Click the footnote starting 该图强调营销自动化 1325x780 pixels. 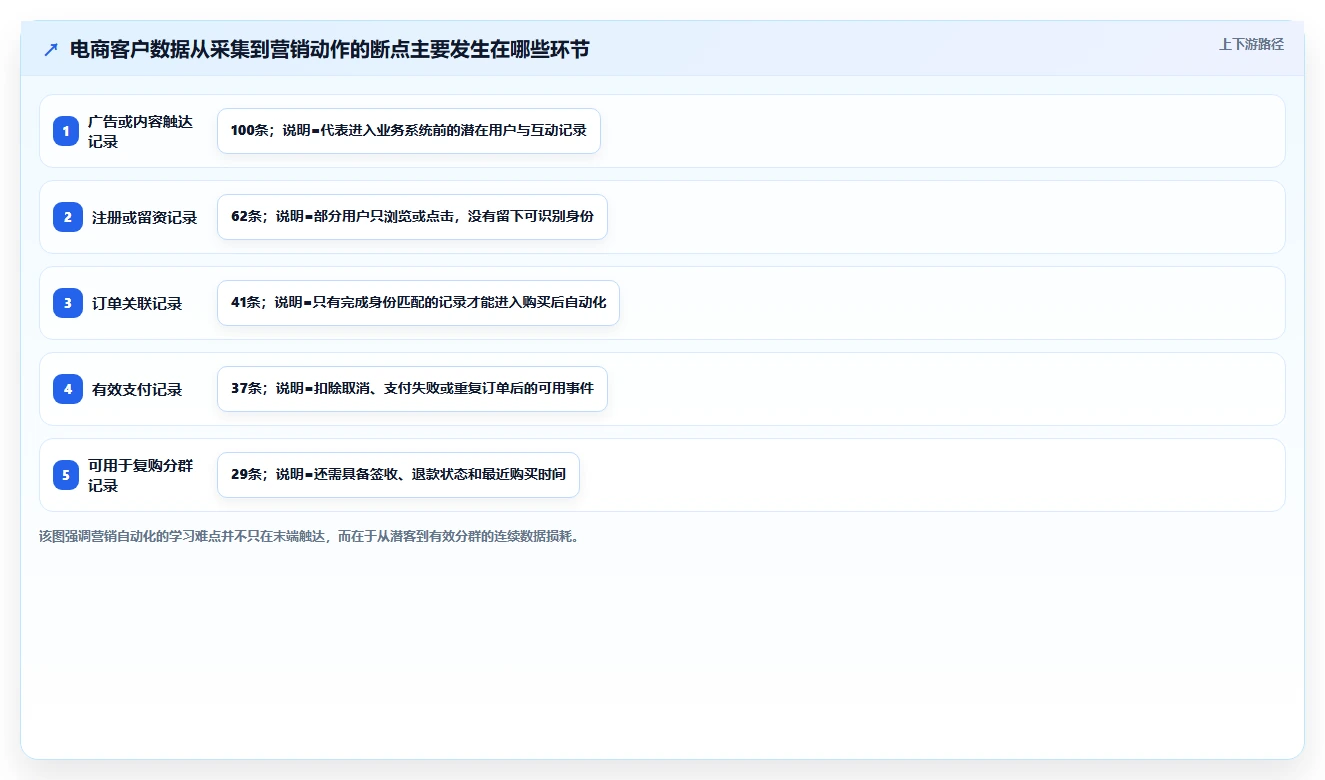tap(309, 536)
